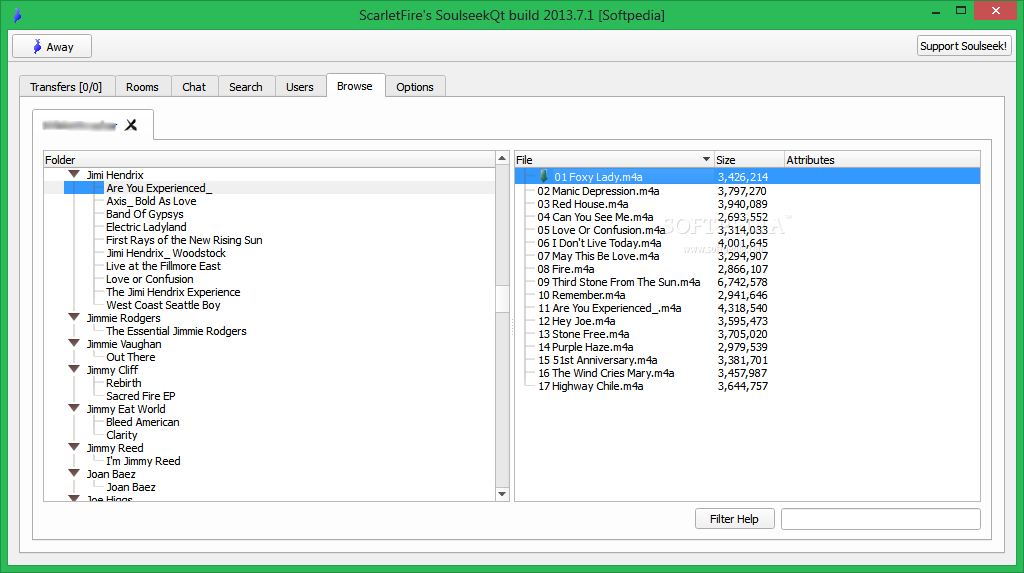This screenshot has height=573, width=1024.
Task: Select West Coast Seattle Boy folder
Action: pyautogui.click(x=163, y=305)
